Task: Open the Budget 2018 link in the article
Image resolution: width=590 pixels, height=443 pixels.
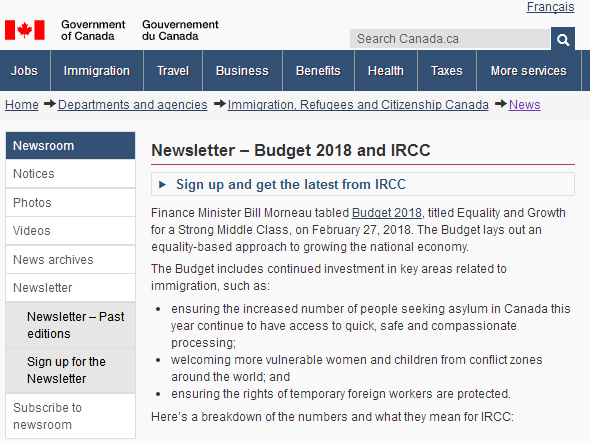Action: [x=386, y=213]
